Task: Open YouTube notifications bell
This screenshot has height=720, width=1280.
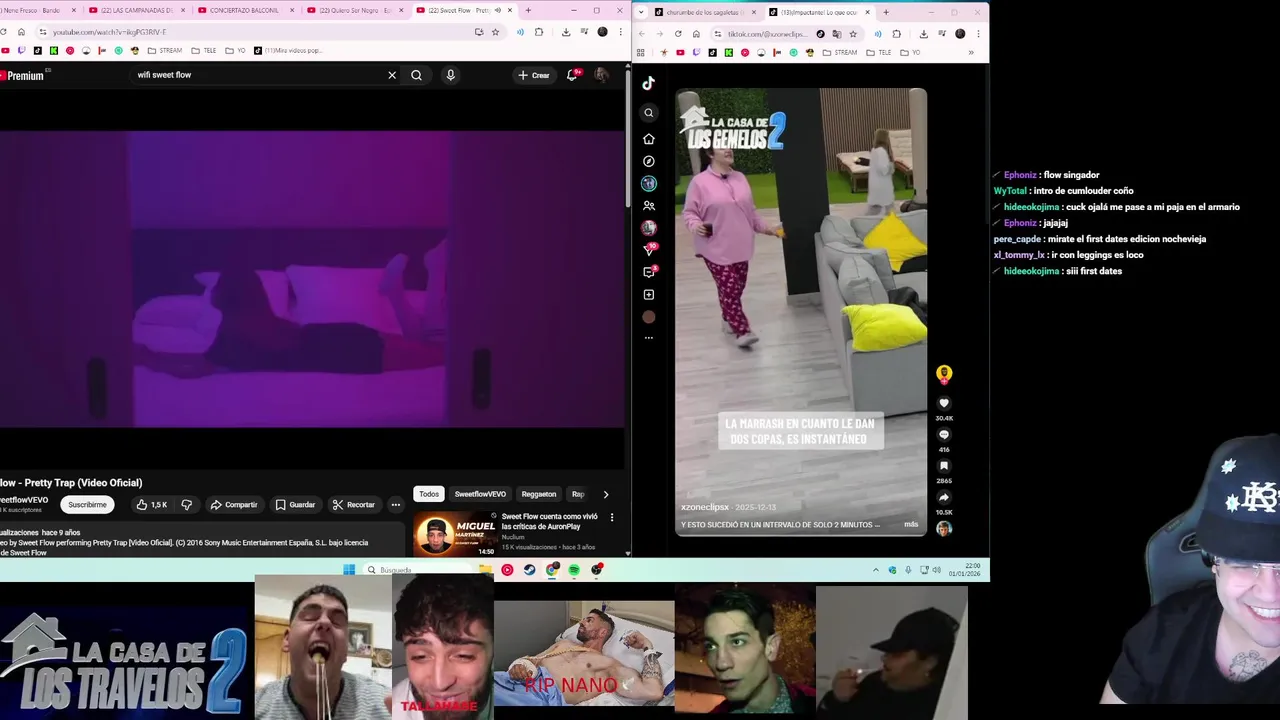Action: (x=572, y=75)
